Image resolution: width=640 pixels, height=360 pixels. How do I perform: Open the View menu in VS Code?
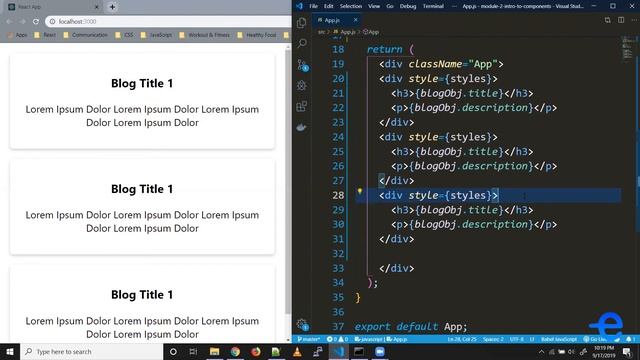pyautogui.click(x=374, y=6)
